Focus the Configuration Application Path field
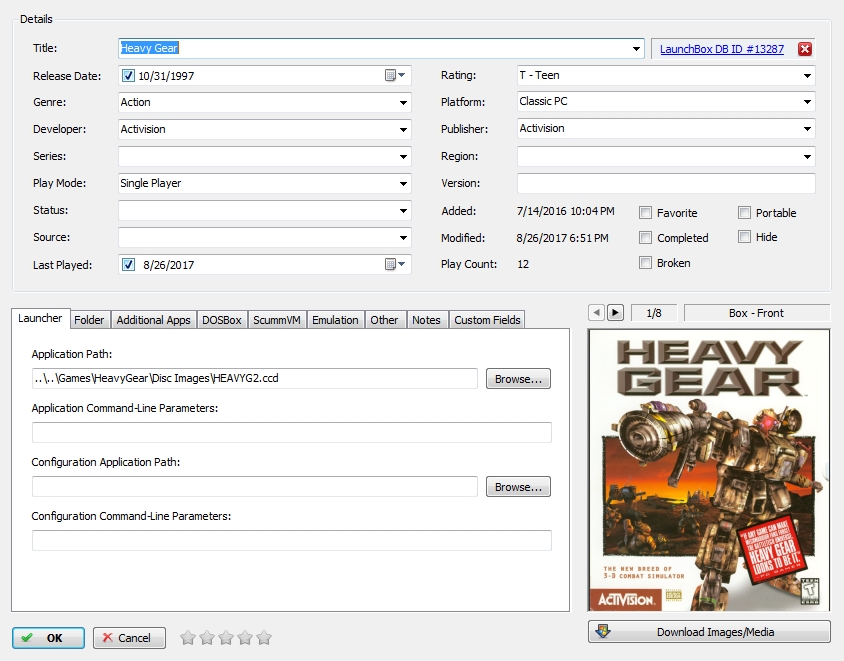The height and width of the screenshot is (661, 844). [x=255, y=487]
